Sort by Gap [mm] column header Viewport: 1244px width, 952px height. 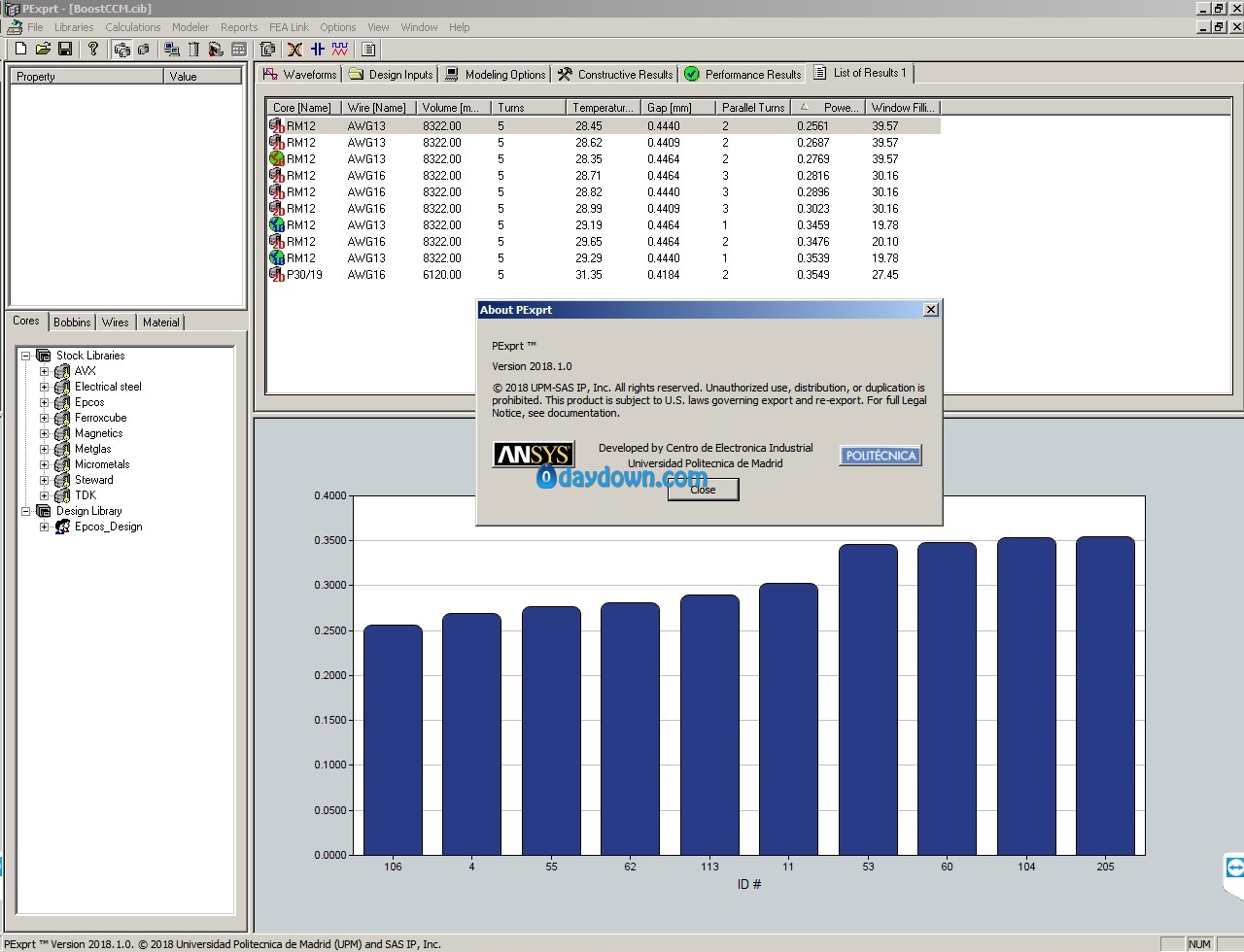pyautogui.click(x=677, y=108)
